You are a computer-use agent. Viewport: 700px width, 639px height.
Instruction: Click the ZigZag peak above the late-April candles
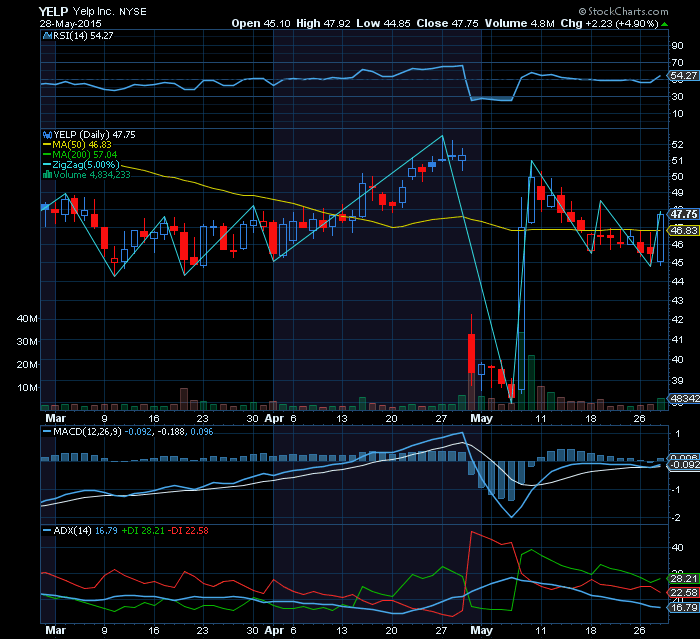click(x=442, y=136)
